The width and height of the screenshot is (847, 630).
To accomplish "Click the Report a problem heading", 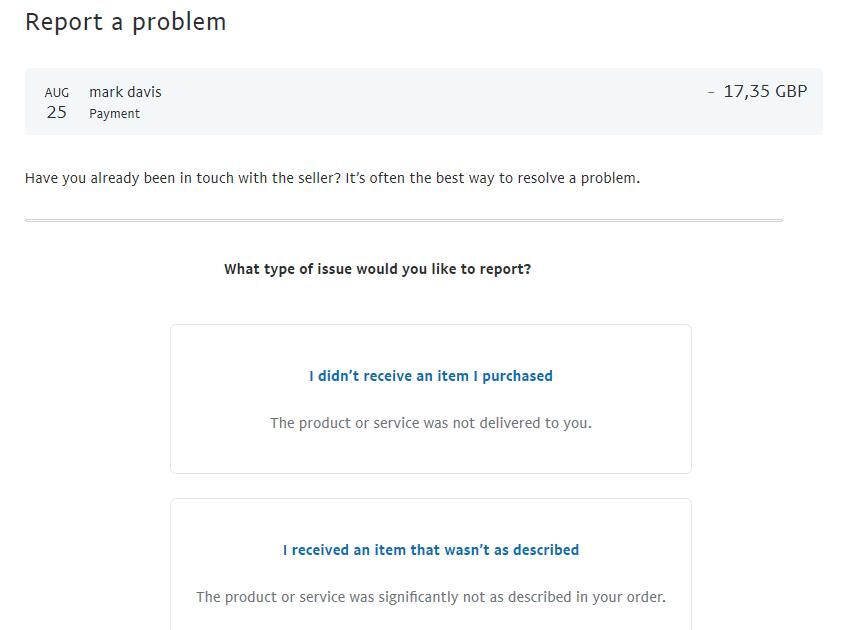I will click(126, 23).
